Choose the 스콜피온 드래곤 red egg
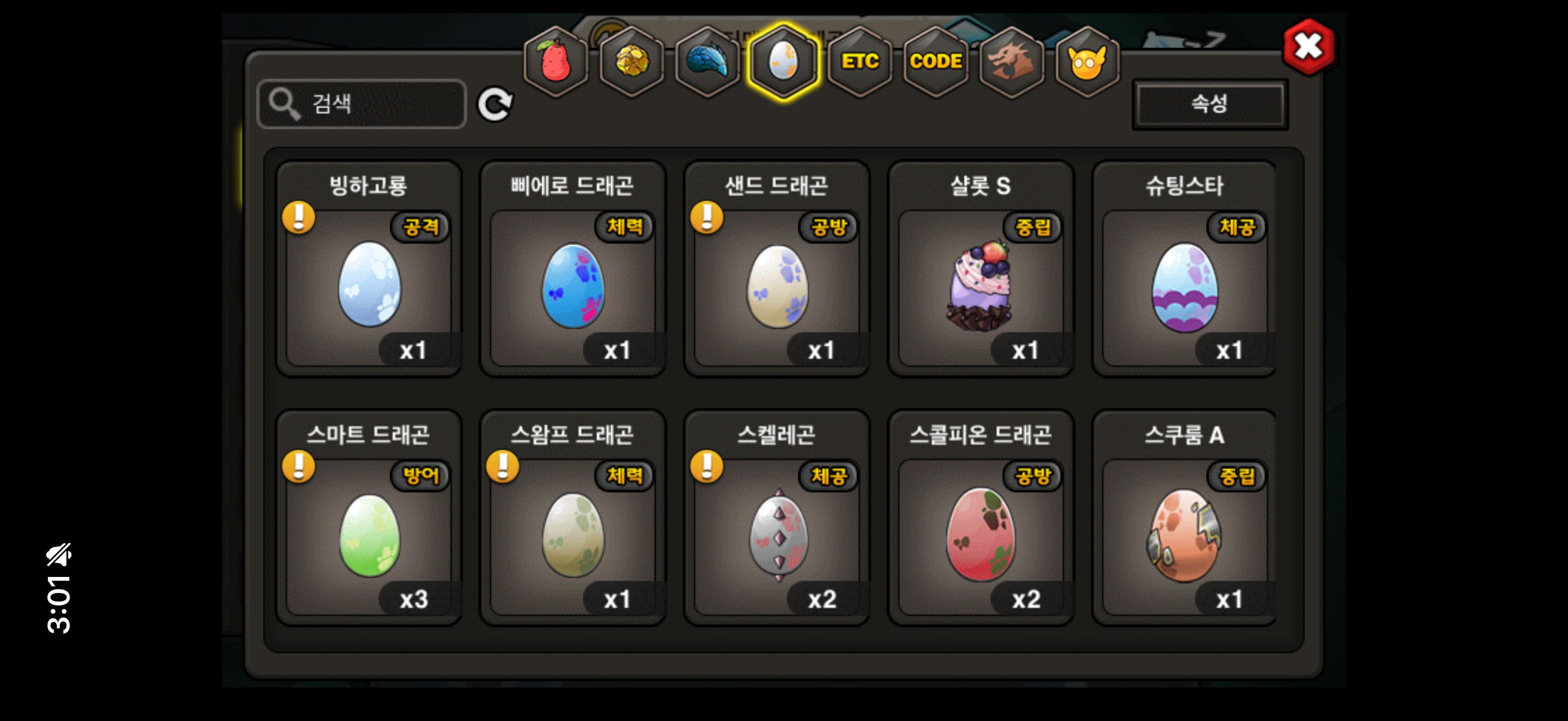Image resolution: width=1568 pixels, height=721 pixels. (980, 517)
